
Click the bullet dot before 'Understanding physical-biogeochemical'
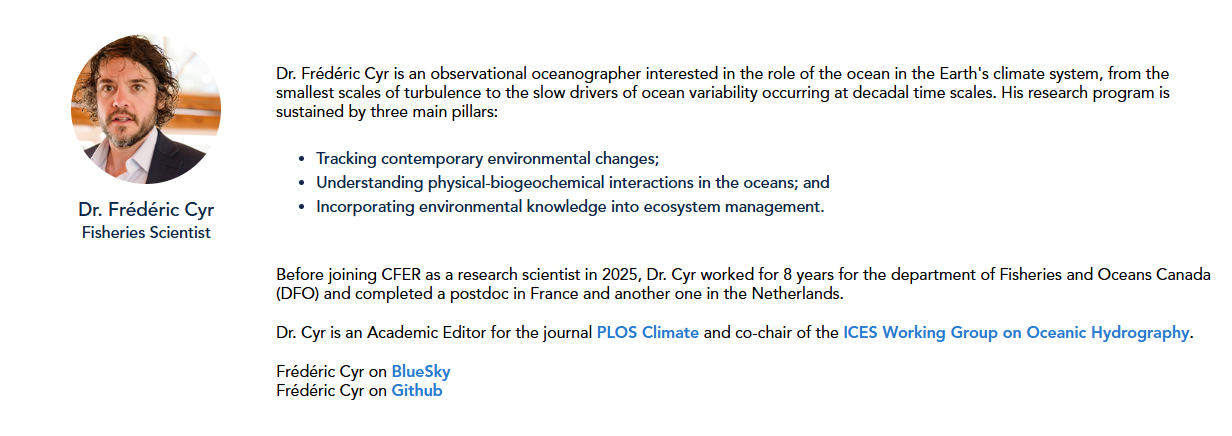tap(302, 184)
